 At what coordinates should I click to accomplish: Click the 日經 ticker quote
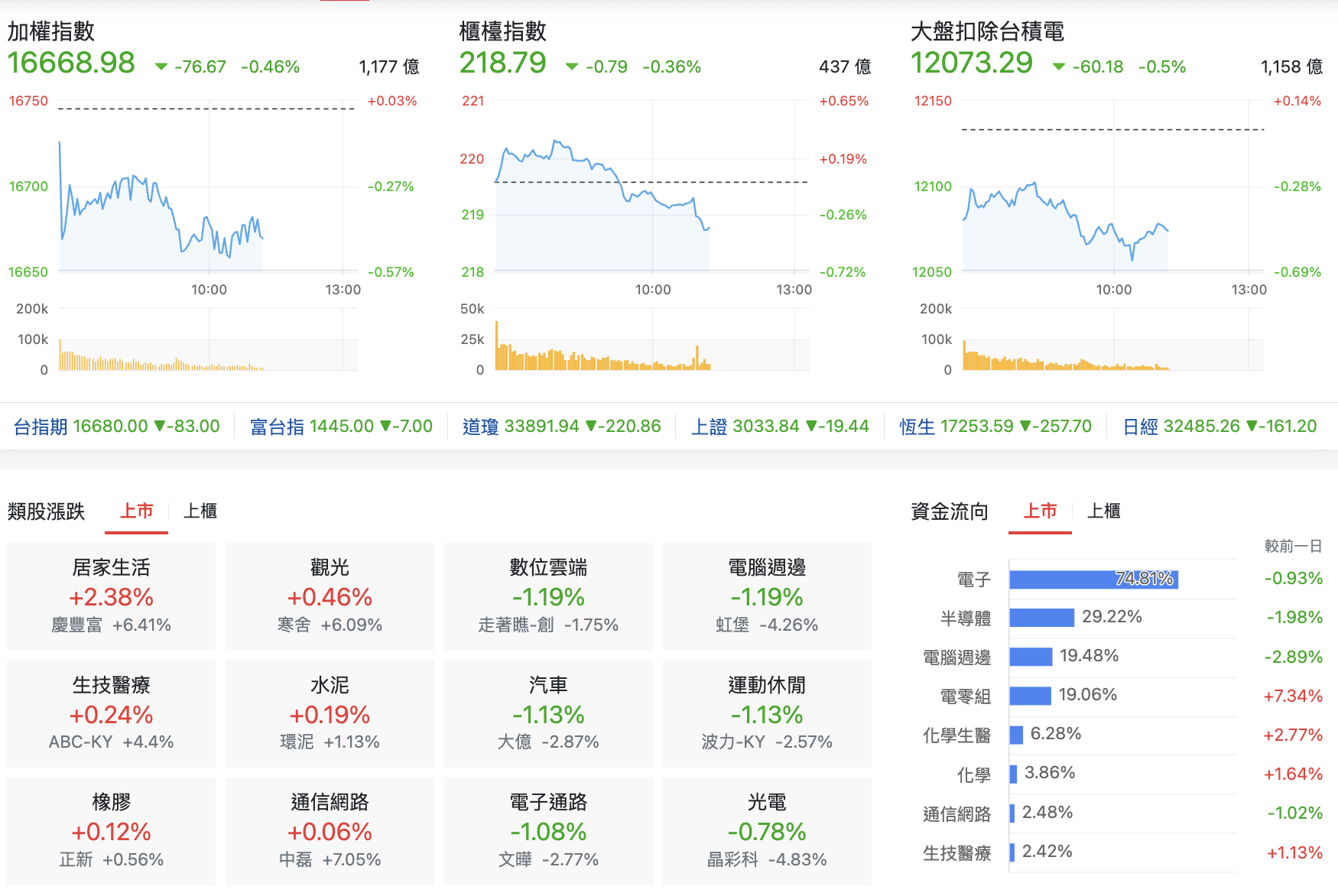pyautogui.click(x=1219, y=427)
